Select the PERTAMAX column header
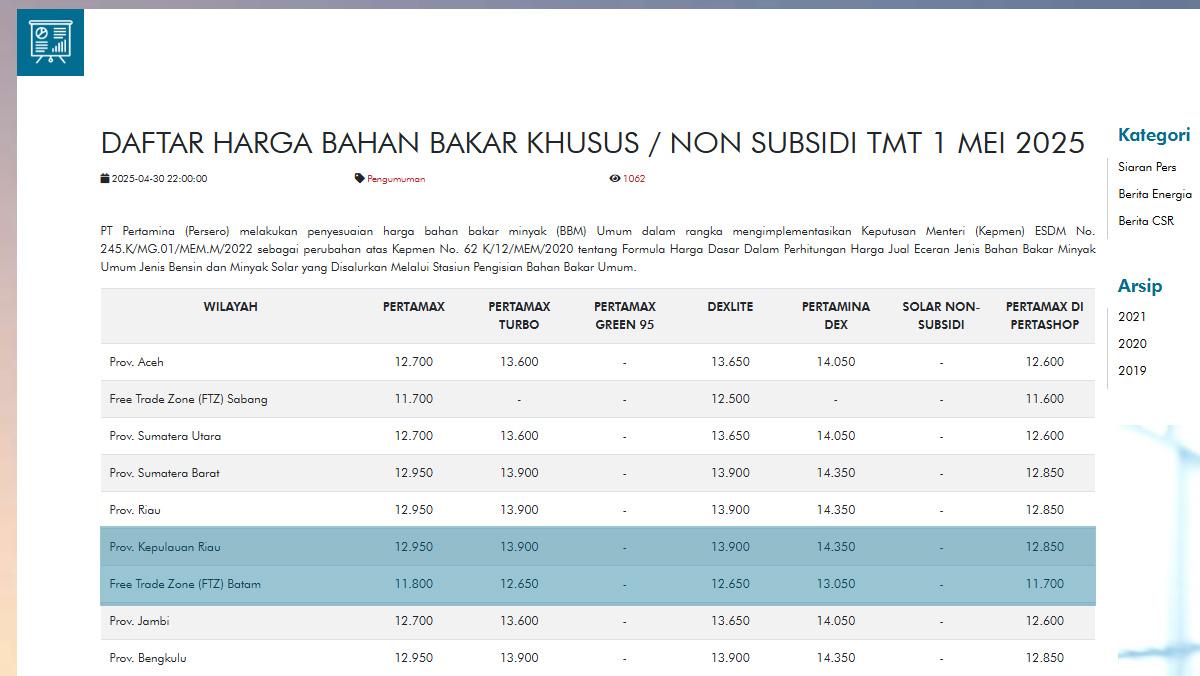Screen dimensions: 1200x676 pos(413,308)
